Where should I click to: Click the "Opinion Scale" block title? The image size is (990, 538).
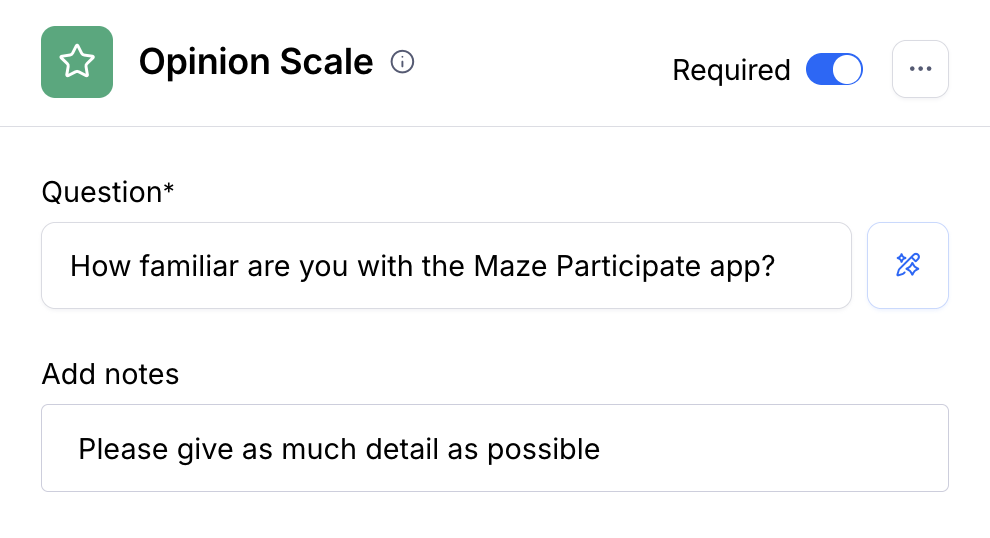click(x=255, y=62)
